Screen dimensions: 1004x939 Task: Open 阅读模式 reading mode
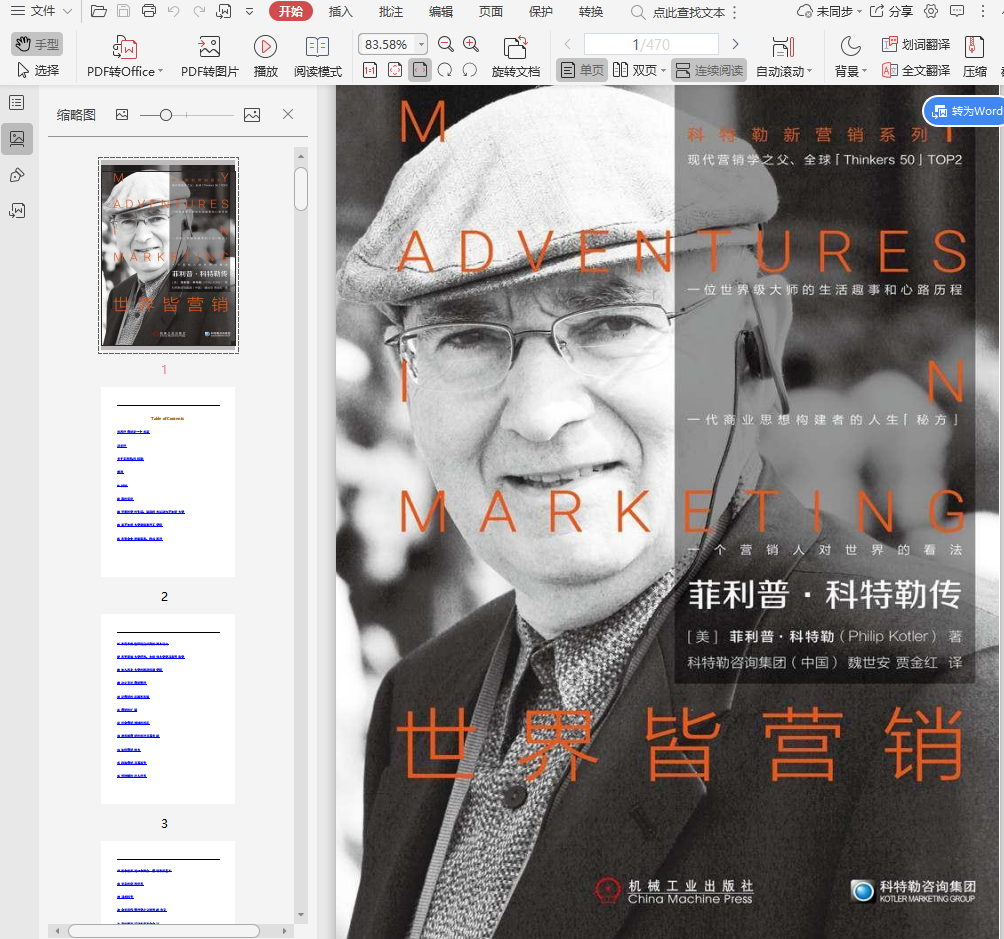pyautogui.click(x=317, y=47)
